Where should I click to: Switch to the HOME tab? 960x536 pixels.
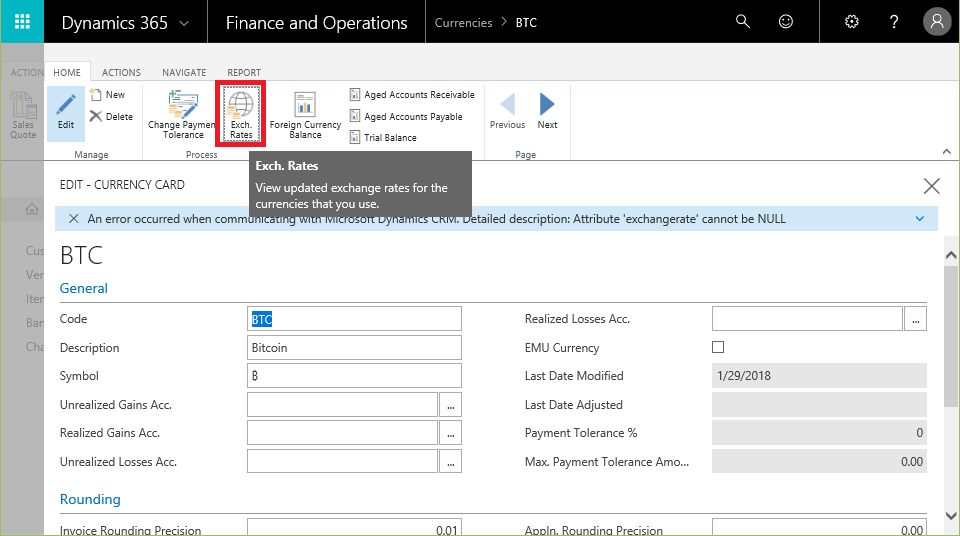67,72
